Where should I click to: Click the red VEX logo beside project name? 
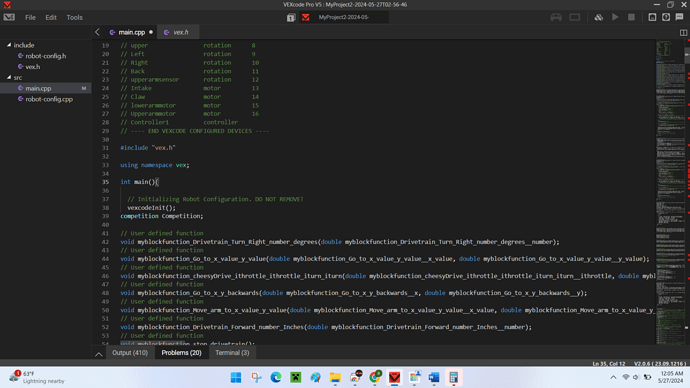click(305, 18)
